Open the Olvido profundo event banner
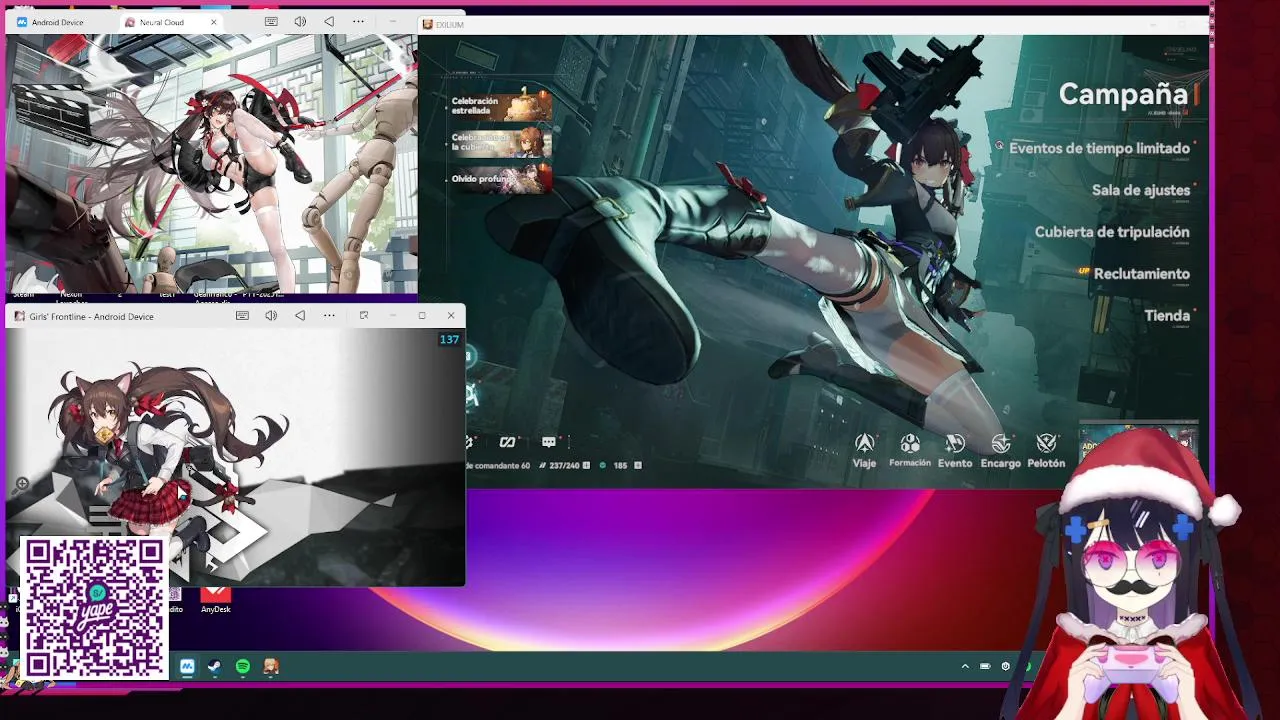 point(500,178)
